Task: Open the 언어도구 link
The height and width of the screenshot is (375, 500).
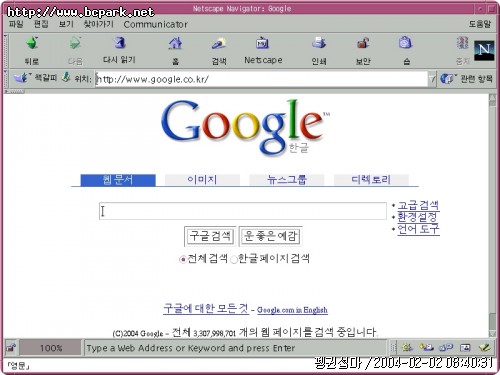Action: (x=418, y=229)
